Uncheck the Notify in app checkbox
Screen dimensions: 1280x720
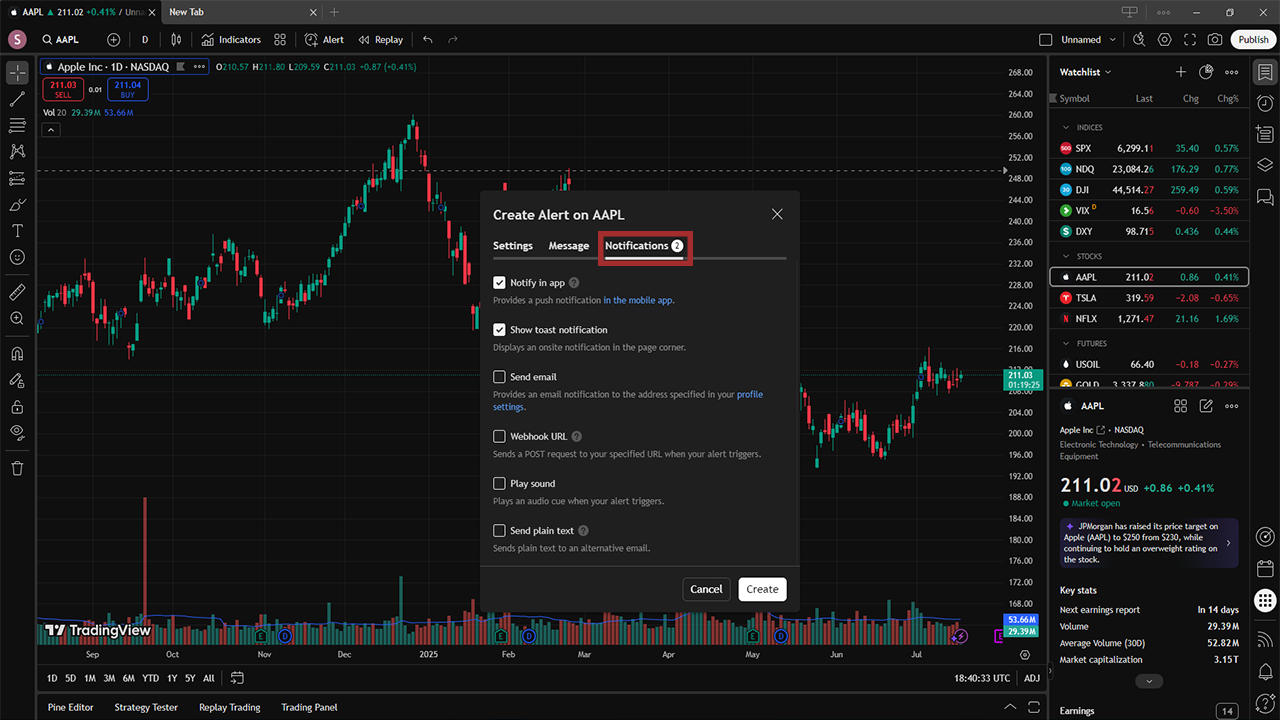(499, 283)
